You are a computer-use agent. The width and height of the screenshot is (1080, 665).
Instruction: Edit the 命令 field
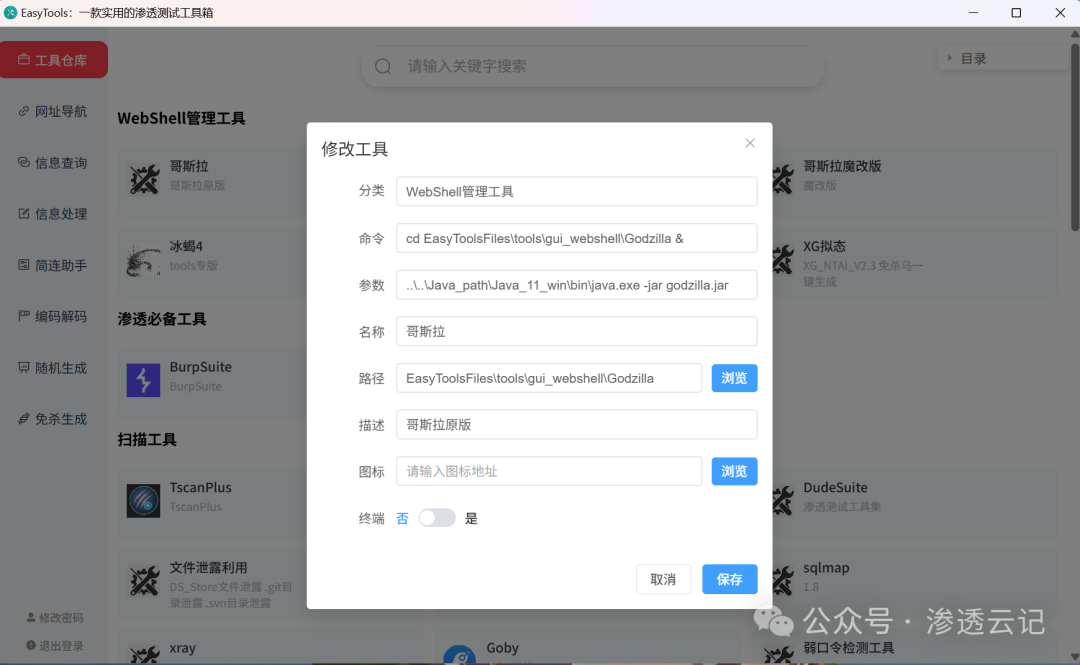(577, 238)
